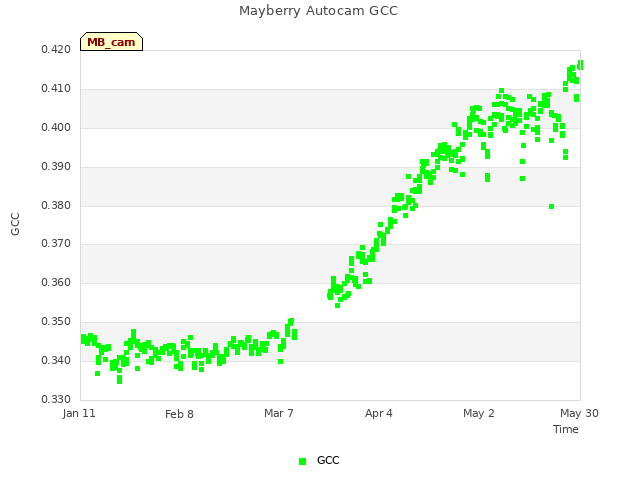This screenshot has height=480, width=640.
Task: Click the 0.390 y-axis value
Action: tap(56, 167)
